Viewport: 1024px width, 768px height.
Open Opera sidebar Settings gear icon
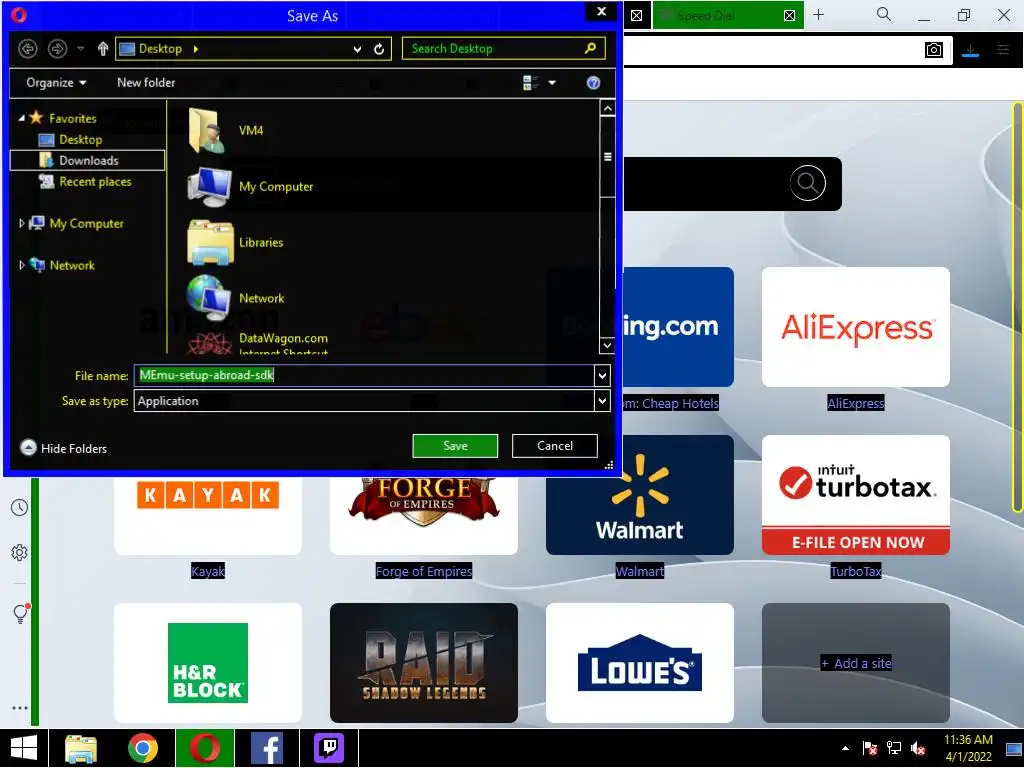20,552
